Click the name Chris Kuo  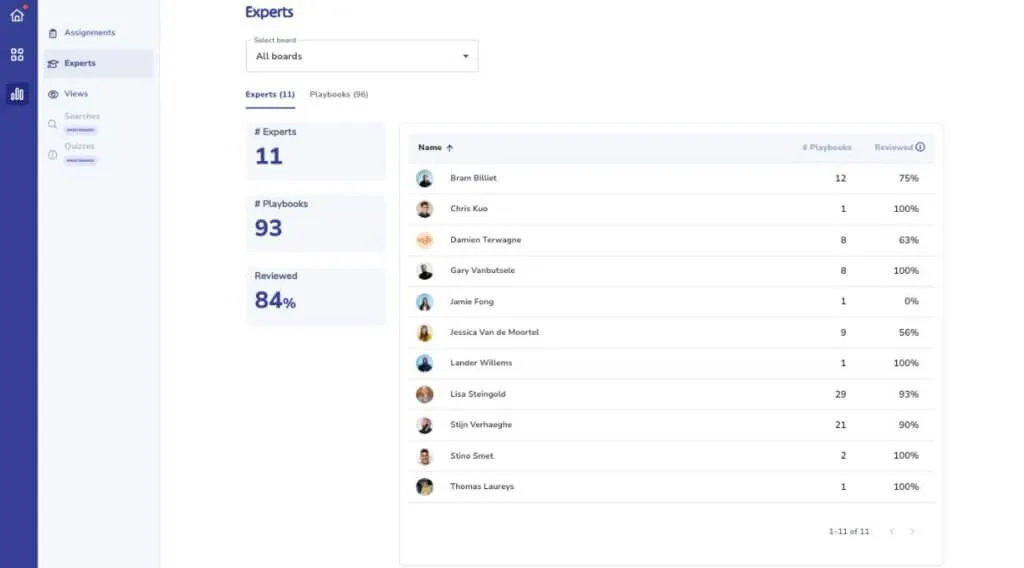point(468,209)
